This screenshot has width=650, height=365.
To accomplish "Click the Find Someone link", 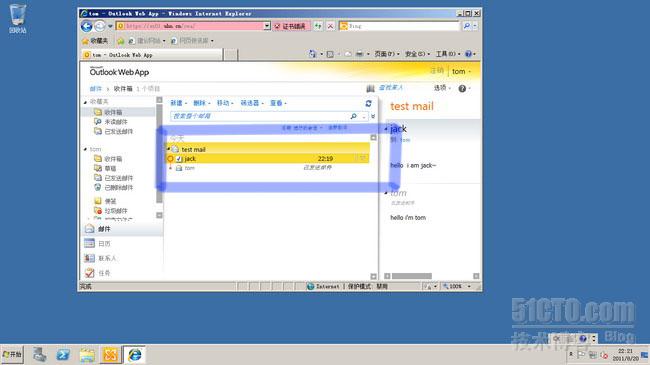I will coord(390,88).
